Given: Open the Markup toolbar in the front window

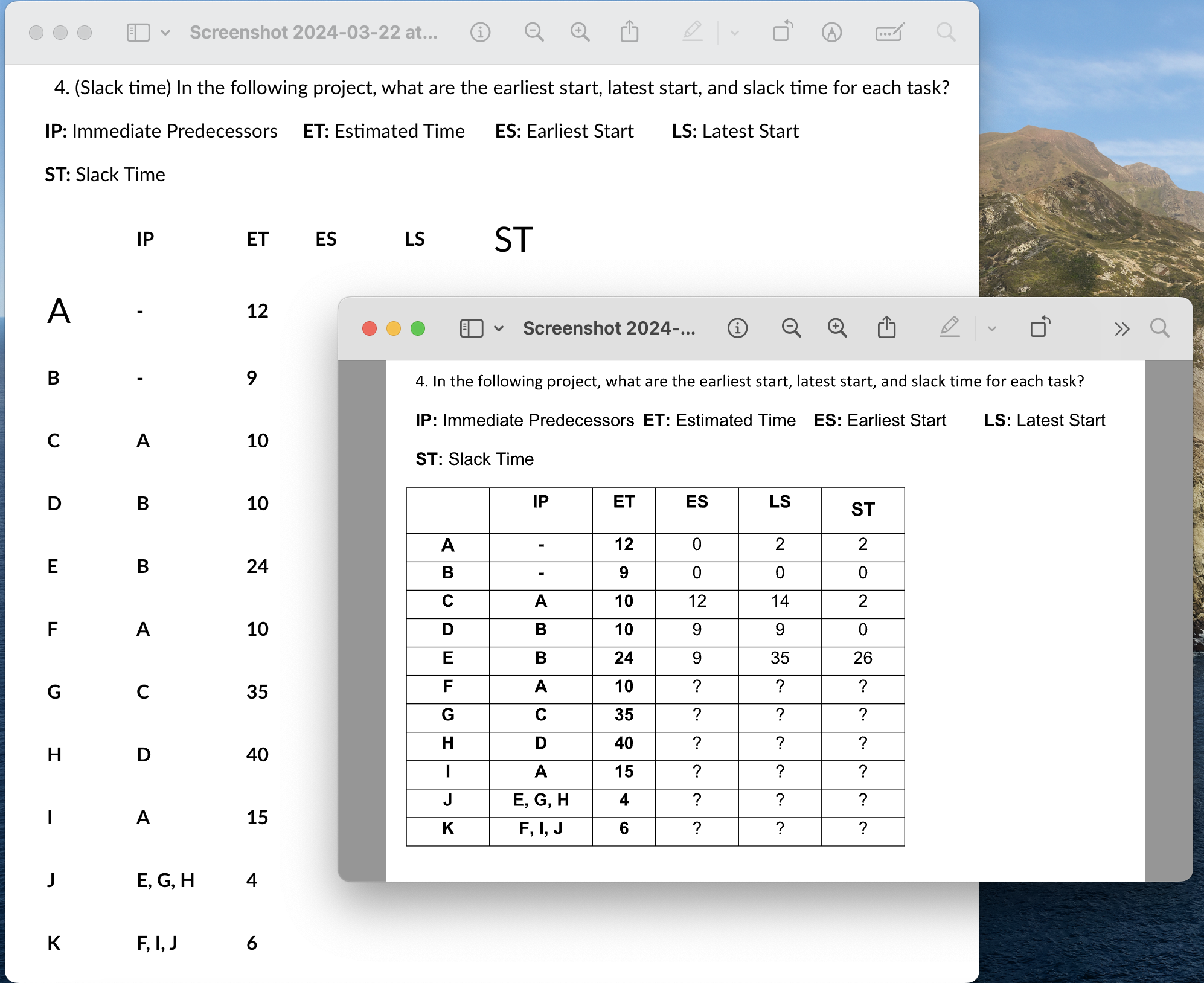Looking at the screenshot, I should 950,328.
